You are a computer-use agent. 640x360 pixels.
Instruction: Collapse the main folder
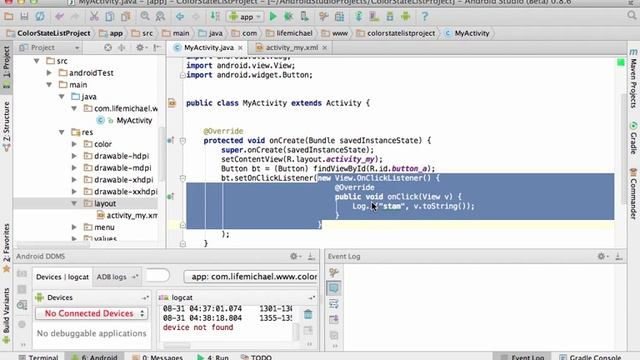[x=49, y=85]
